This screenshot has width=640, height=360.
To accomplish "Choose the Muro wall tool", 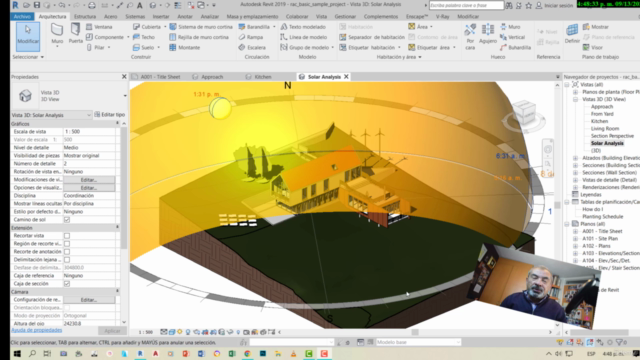I will point(57,35).
